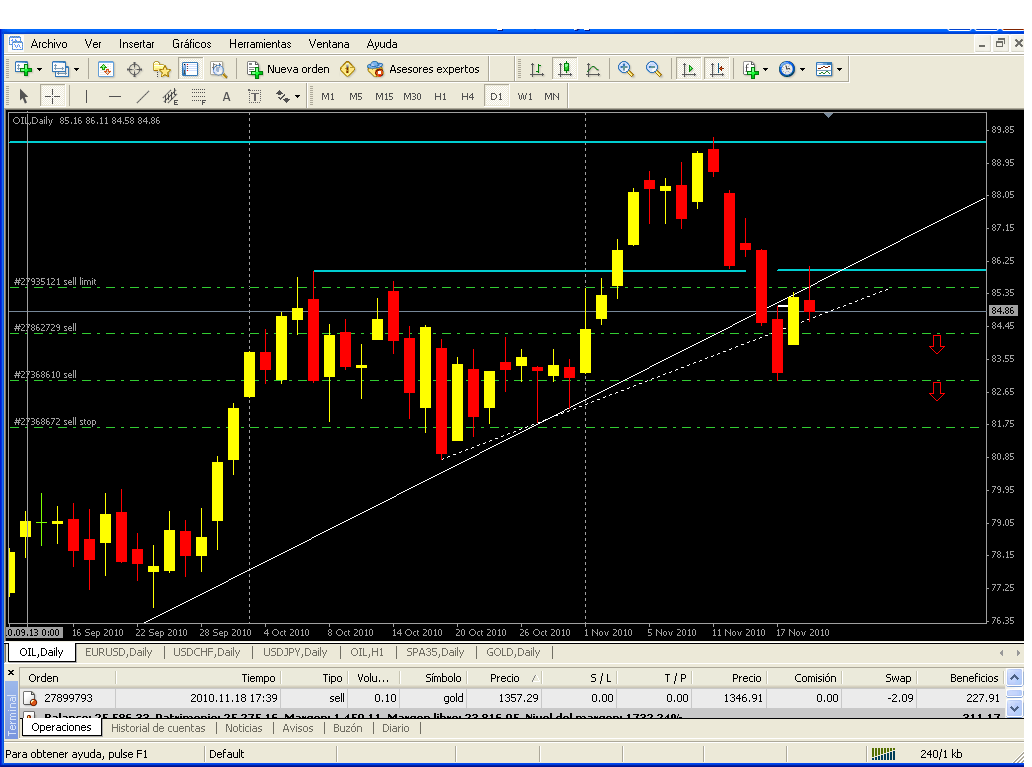
Task: Click the periods clock icon
Action: (787, 69)
